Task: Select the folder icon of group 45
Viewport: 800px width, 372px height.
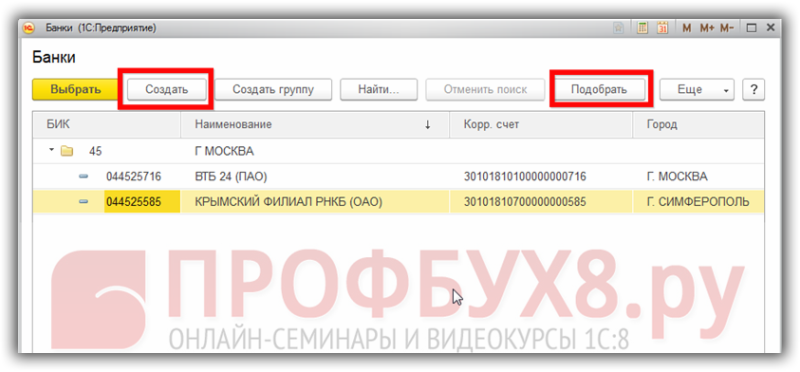Action: (x=67, y=152)
